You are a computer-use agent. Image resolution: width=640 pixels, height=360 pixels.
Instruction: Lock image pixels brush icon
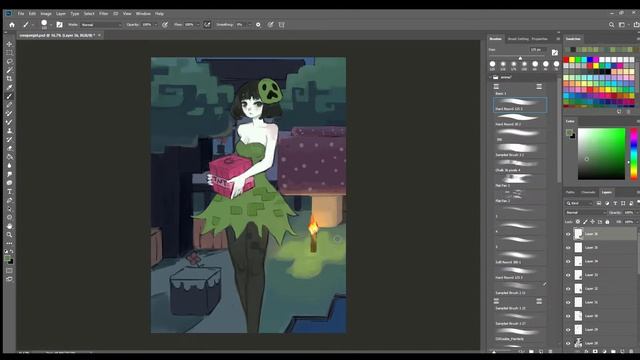585,222
